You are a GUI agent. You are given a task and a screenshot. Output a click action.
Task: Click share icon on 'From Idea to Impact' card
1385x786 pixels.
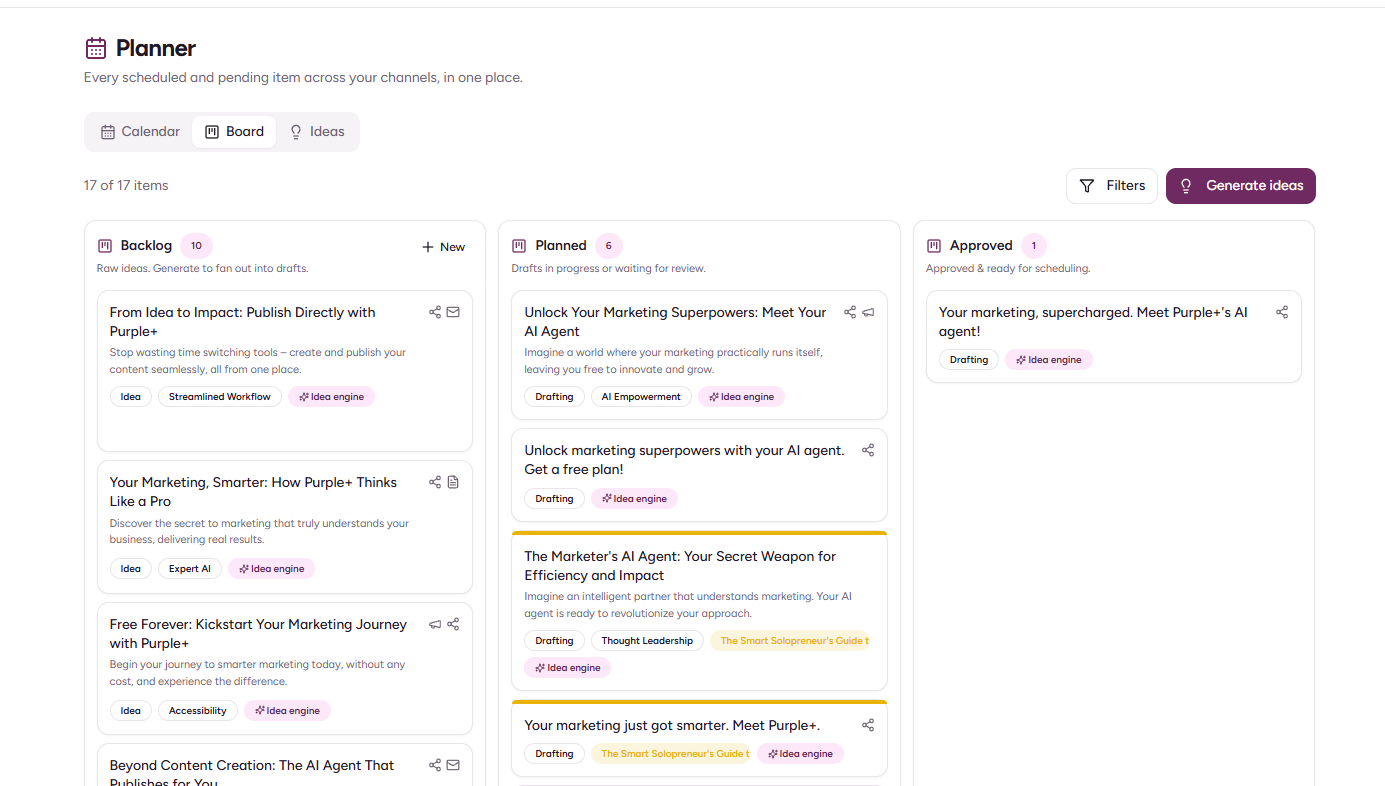pos(435,312)
